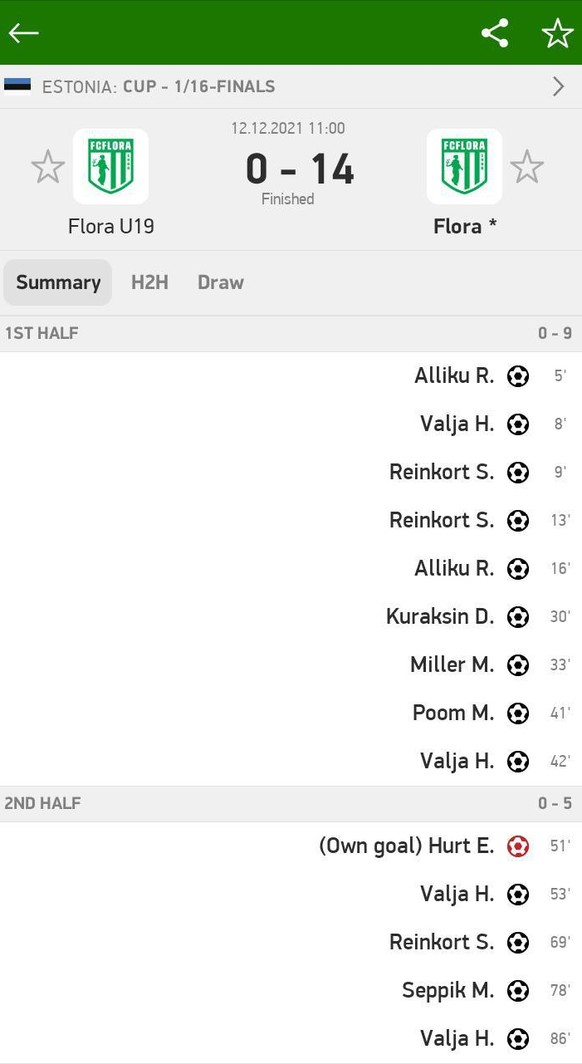The image size is (582, 1064).
Task: Toggle favorite star for Flora U19
Action: click(x=48, y=167)
